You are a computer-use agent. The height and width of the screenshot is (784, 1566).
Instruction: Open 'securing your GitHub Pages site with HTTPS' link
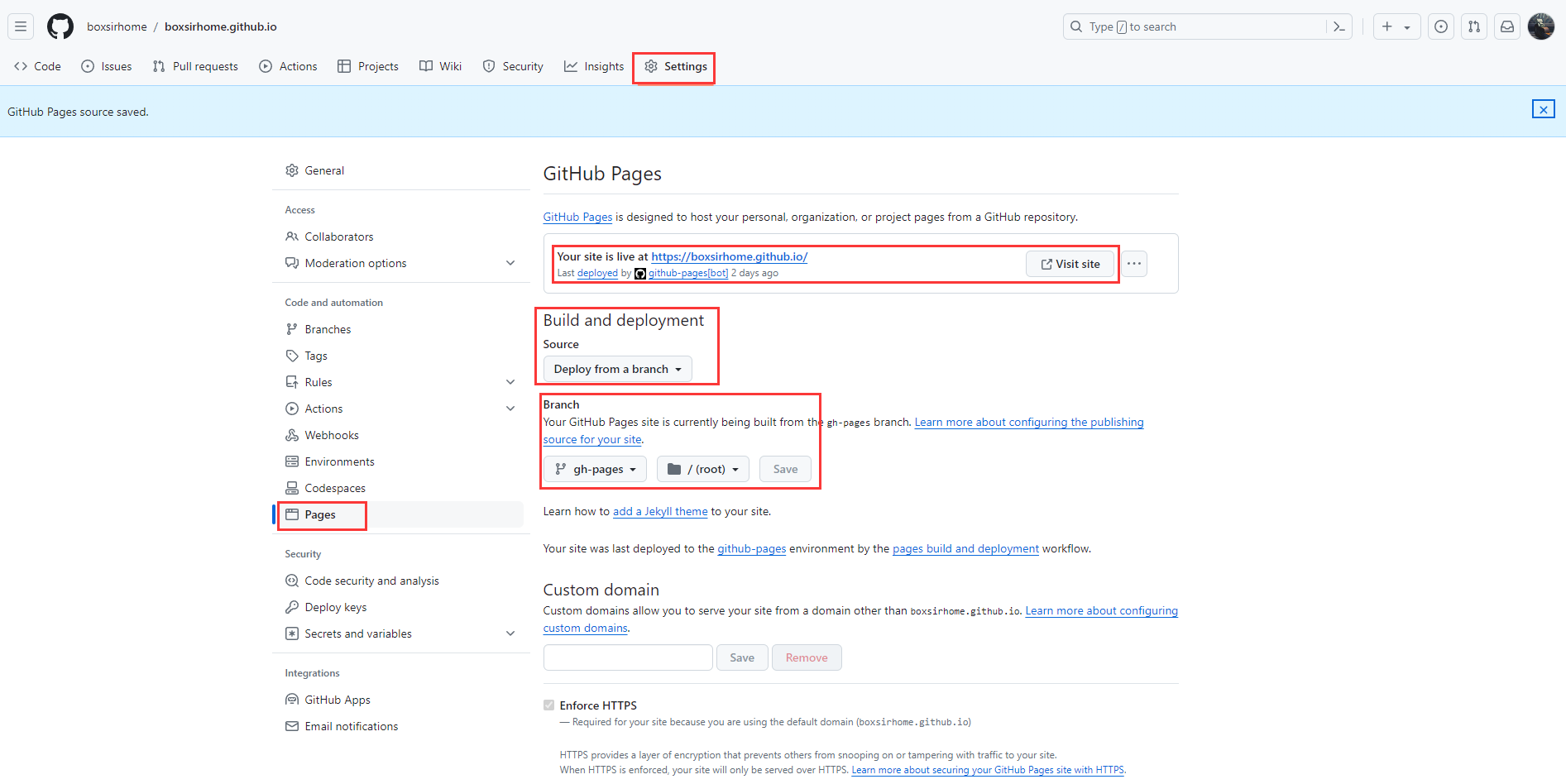[x=988, y=770]
